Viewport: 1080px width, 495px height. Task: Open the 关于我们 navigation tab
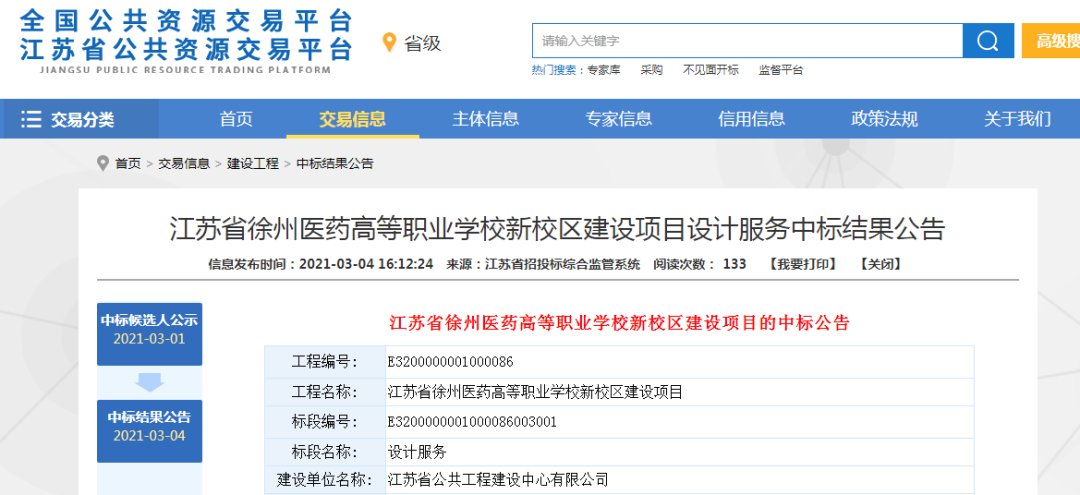pos(1018,119)
